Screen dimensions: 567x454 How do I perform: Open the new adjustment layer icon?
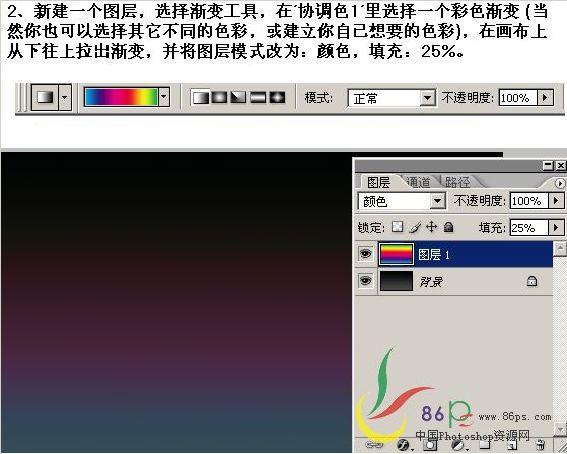pyautogui.click(x=458, y=445)
